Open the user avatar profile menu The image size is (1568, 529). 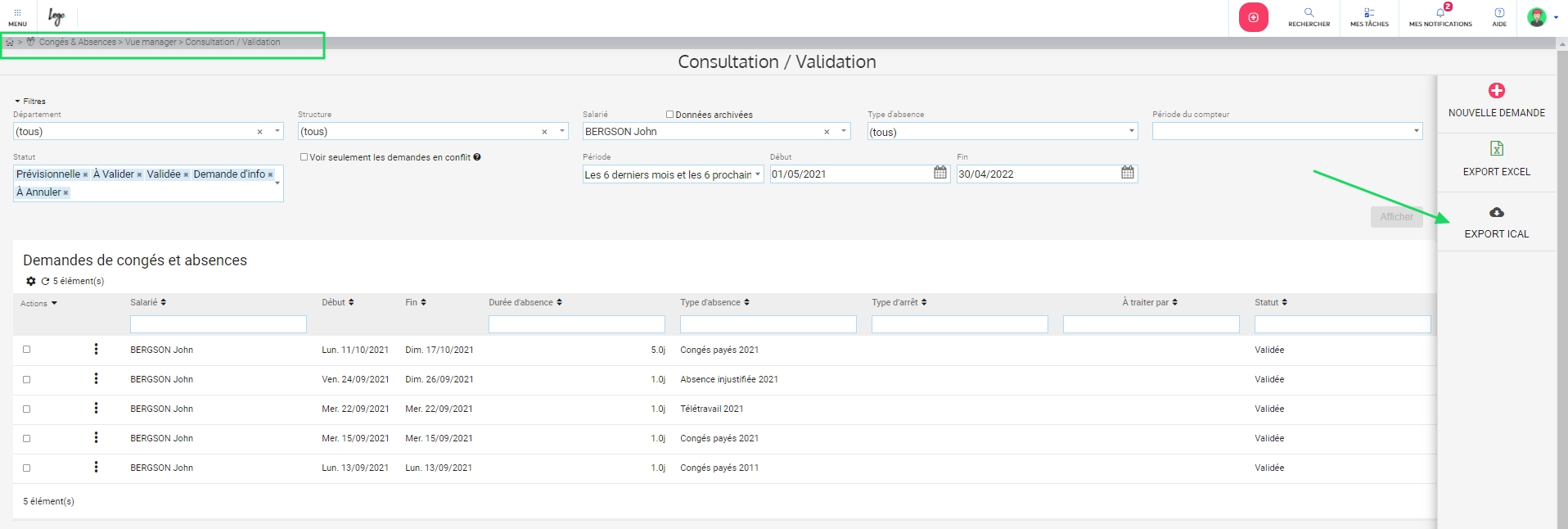[1542, 17]
